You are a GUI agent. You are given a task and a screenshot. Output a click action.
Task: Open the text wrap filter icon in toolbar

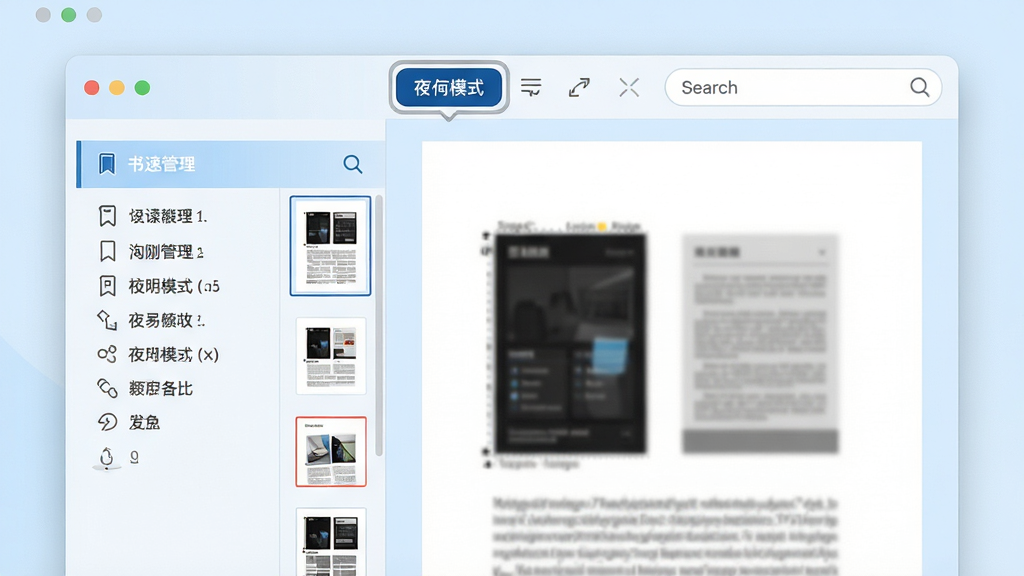[x=531, y=87]
